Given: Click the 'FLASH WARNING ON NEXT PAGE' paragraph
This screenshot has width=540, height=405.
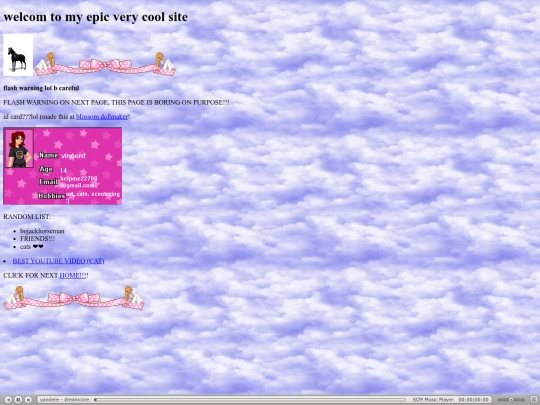Looking at the screenshot, I should (x=116, y=103).
